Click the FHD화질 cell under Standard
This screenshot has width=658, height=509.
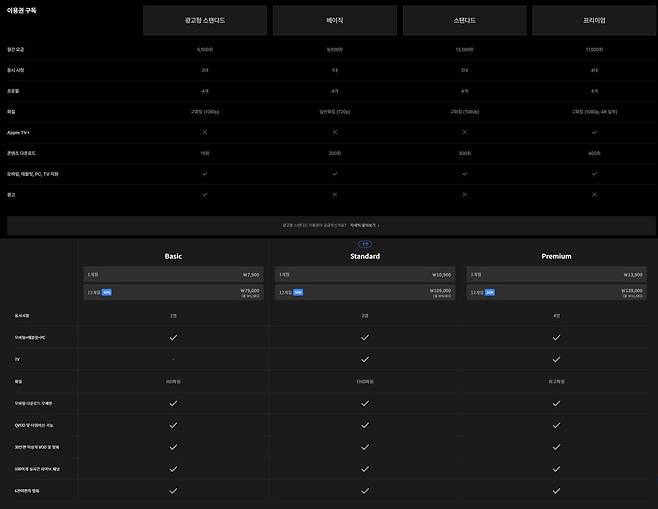[x=365, y=381]
